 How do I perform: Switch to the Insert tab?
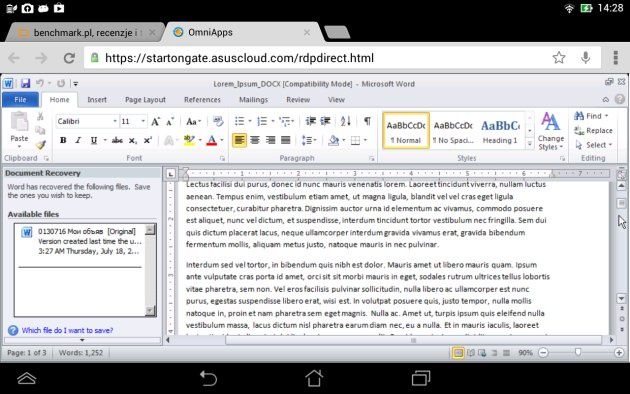[x=97, y=100]
